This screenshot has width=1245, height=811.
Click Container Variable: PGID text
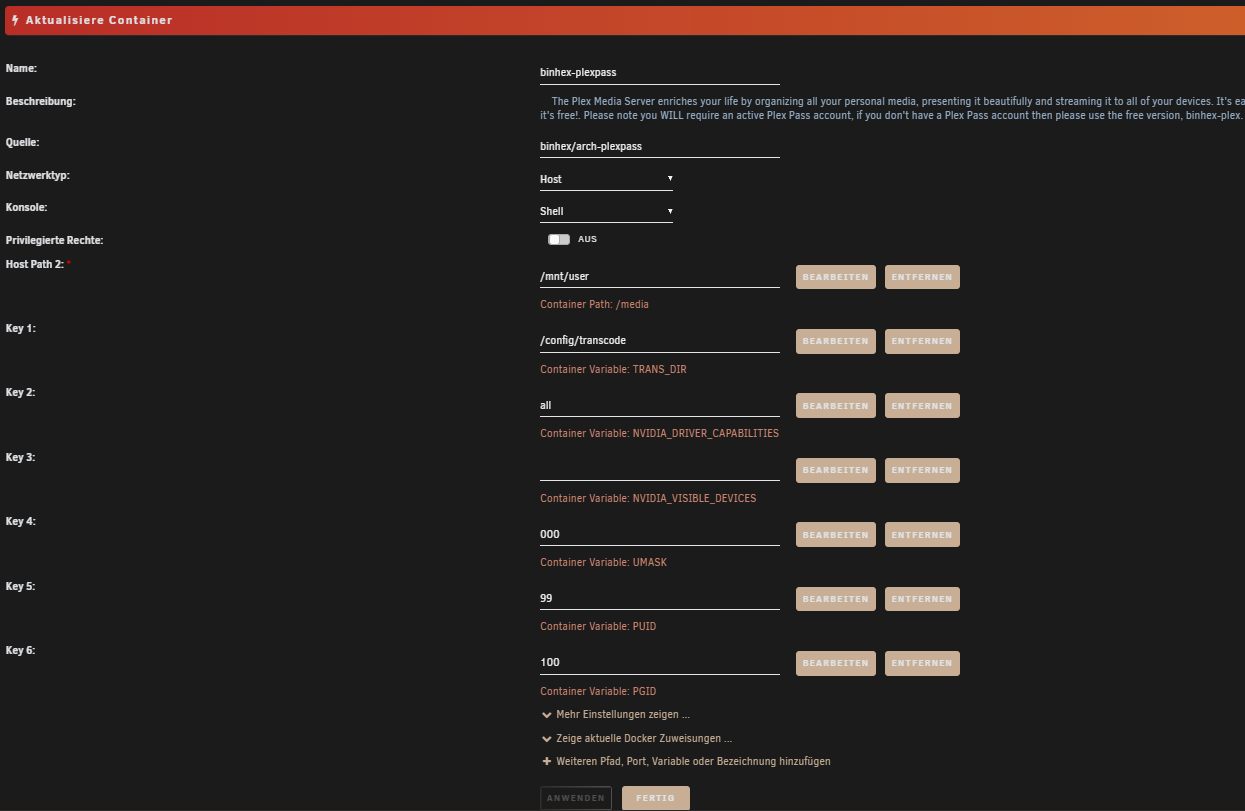(x=598, y=691)
